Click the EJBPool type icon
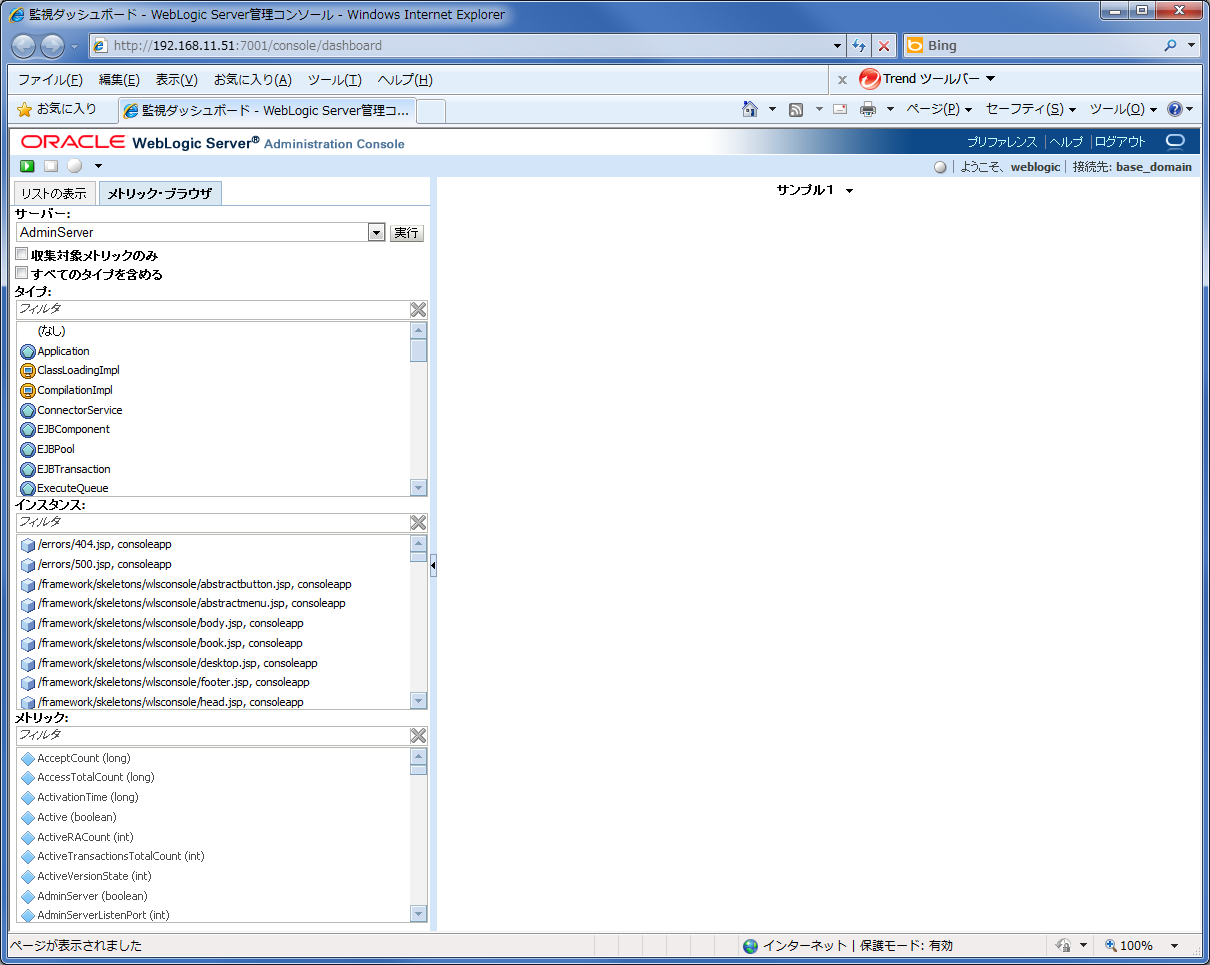The height and width of the screenshot is (965, 1210). [x=28, y=450]
